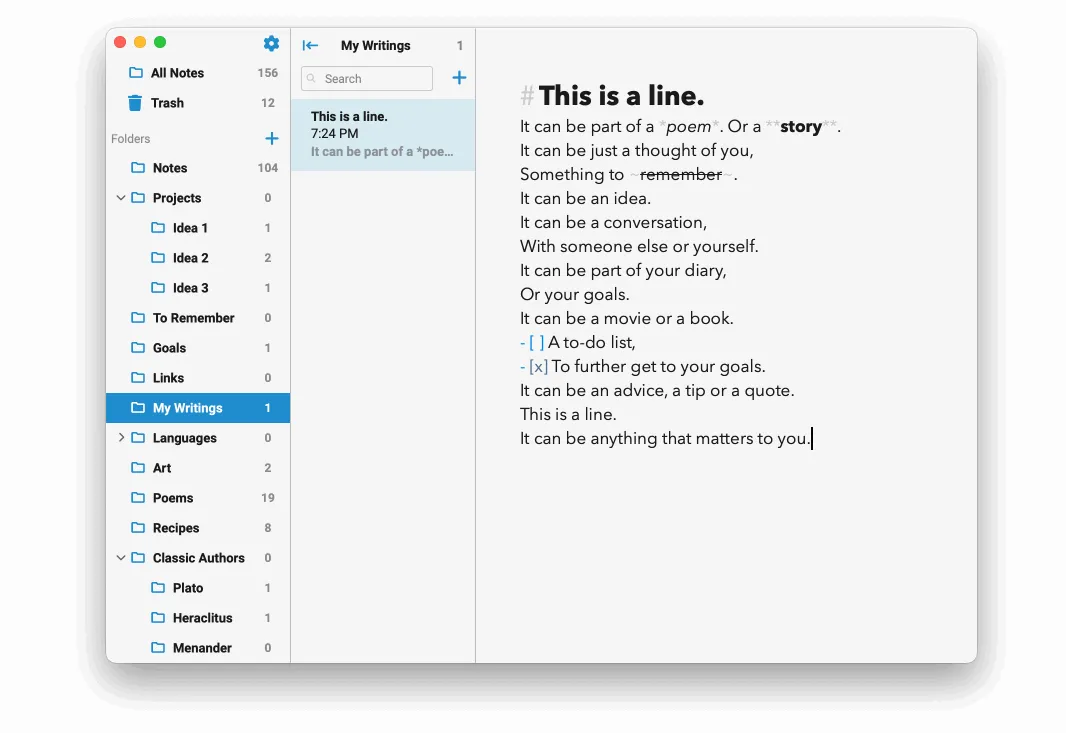Image resolution: width=1066 pixels, height=733 pixels.
Task: Add a folder using the plus beside Folders
Action: pyautogui.click(x=271, y=139)
